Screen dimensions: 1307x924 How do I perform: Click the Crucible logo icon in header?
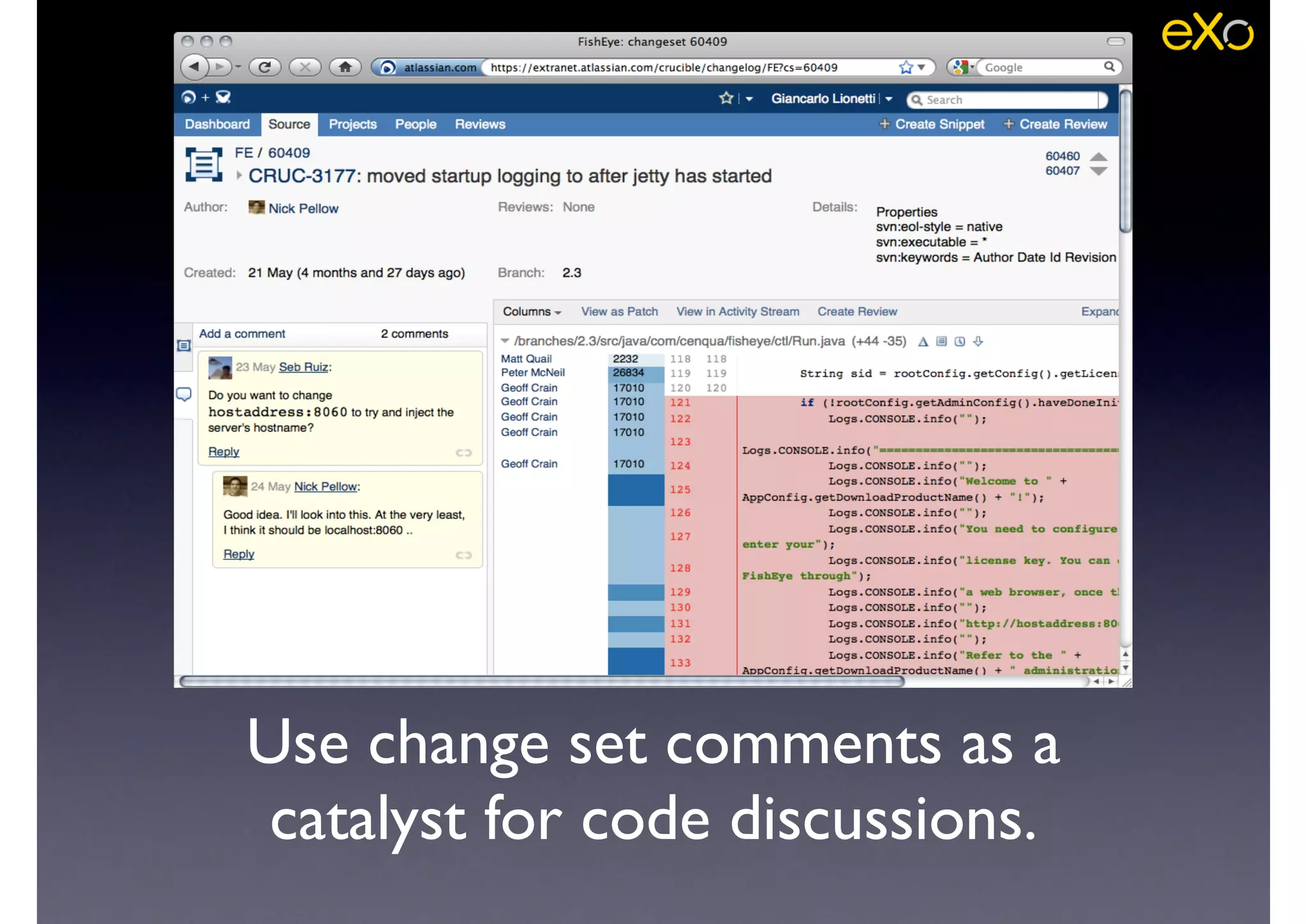pos(223,98)
